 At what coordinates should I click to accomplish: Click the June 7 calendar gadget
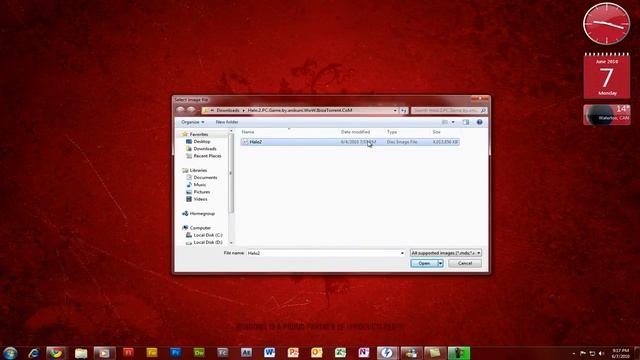[x=607, y=76]
